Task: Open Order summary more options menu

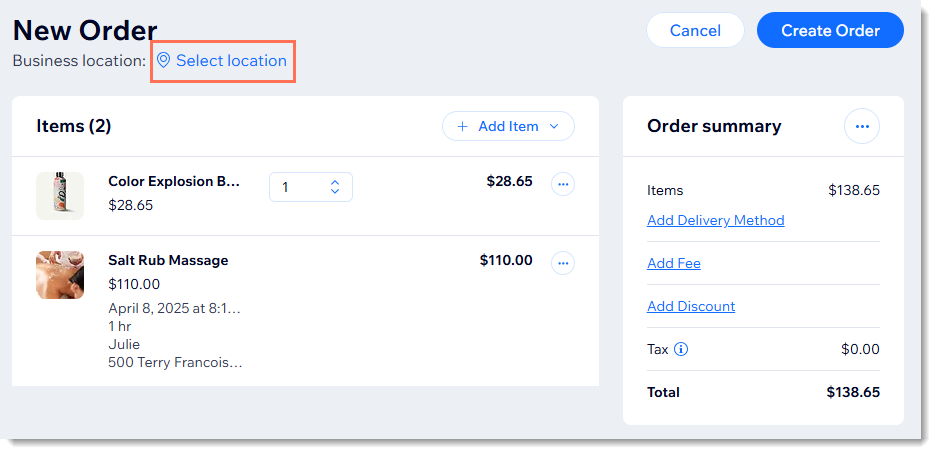Action: coord(861,126)
